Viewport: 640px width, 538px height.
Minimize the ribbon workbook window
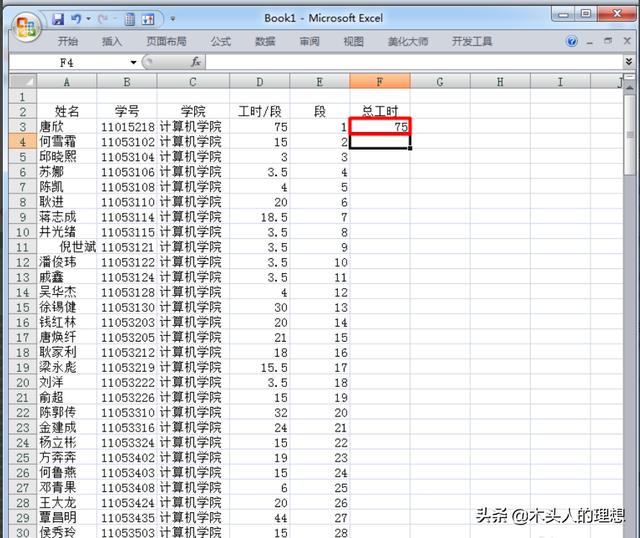point(589,42)
